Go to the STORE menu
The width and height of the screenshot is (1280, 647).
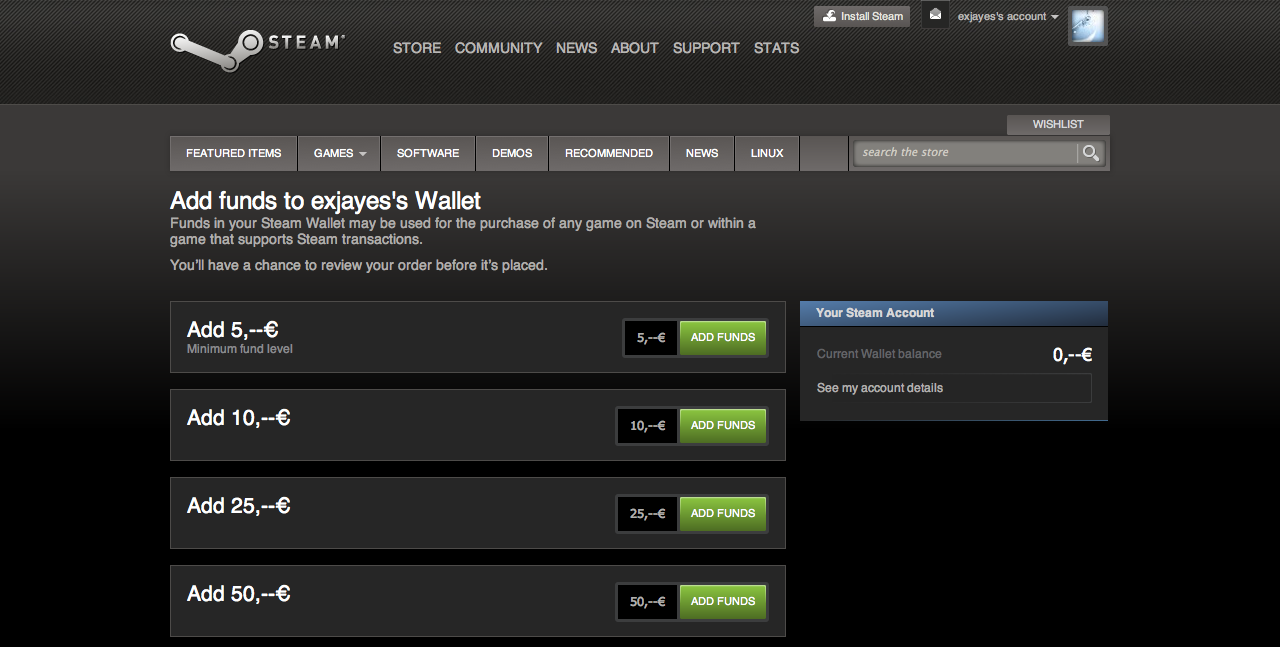tap(417, 48)
